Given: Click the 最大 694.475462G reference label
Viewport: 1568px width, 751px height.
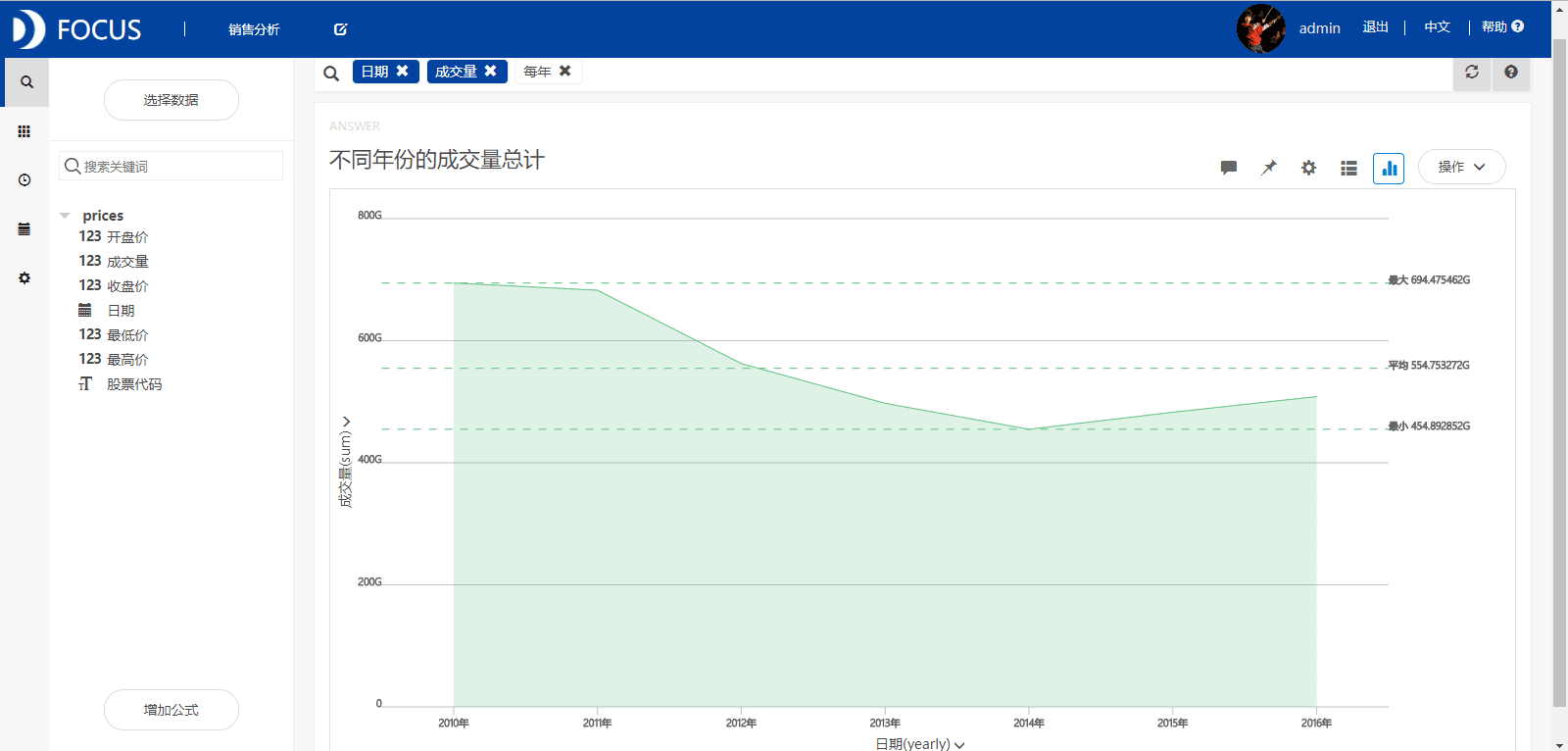Looking at the screenshot, I should (x=1429, y=280).
